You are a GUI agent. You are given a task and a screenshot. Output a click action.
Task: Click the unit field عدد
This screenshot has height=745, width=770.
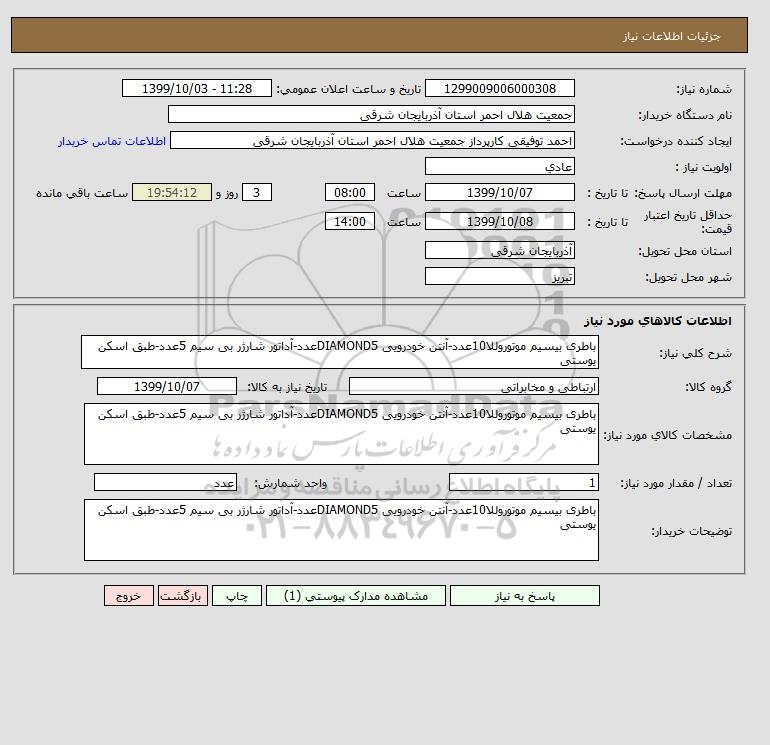pos(165,483)
